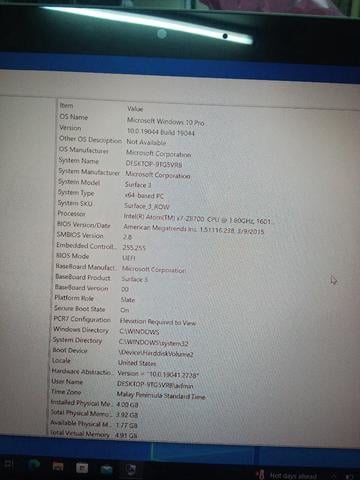Screen dimensions: 360x480
Task: Select the 'PCR7 Configuration' row label
Action: tap(82, 319)
